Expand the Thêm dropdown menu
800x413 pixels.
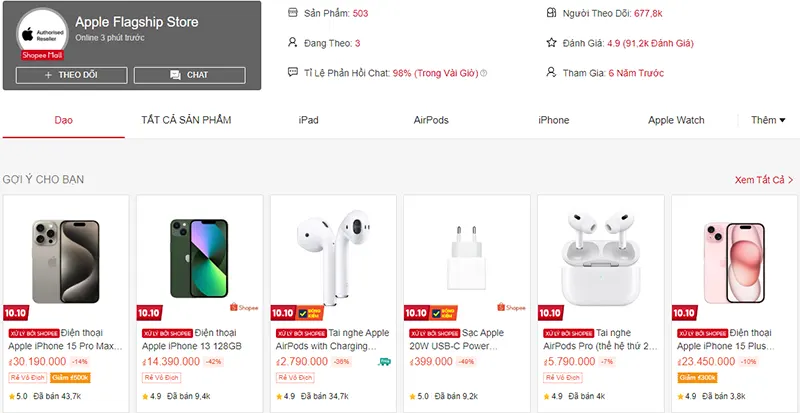pyautogui.click(x=768, y=120)
